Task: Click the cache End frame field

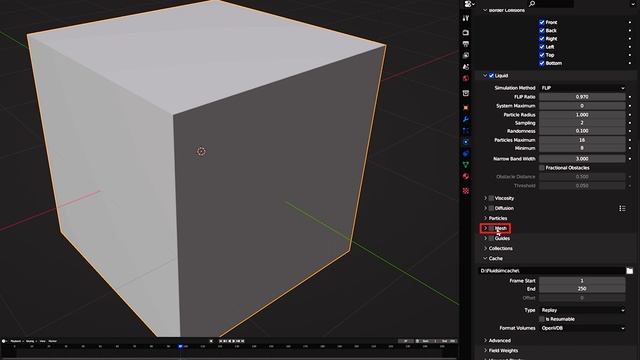Action: click(582, 289)
